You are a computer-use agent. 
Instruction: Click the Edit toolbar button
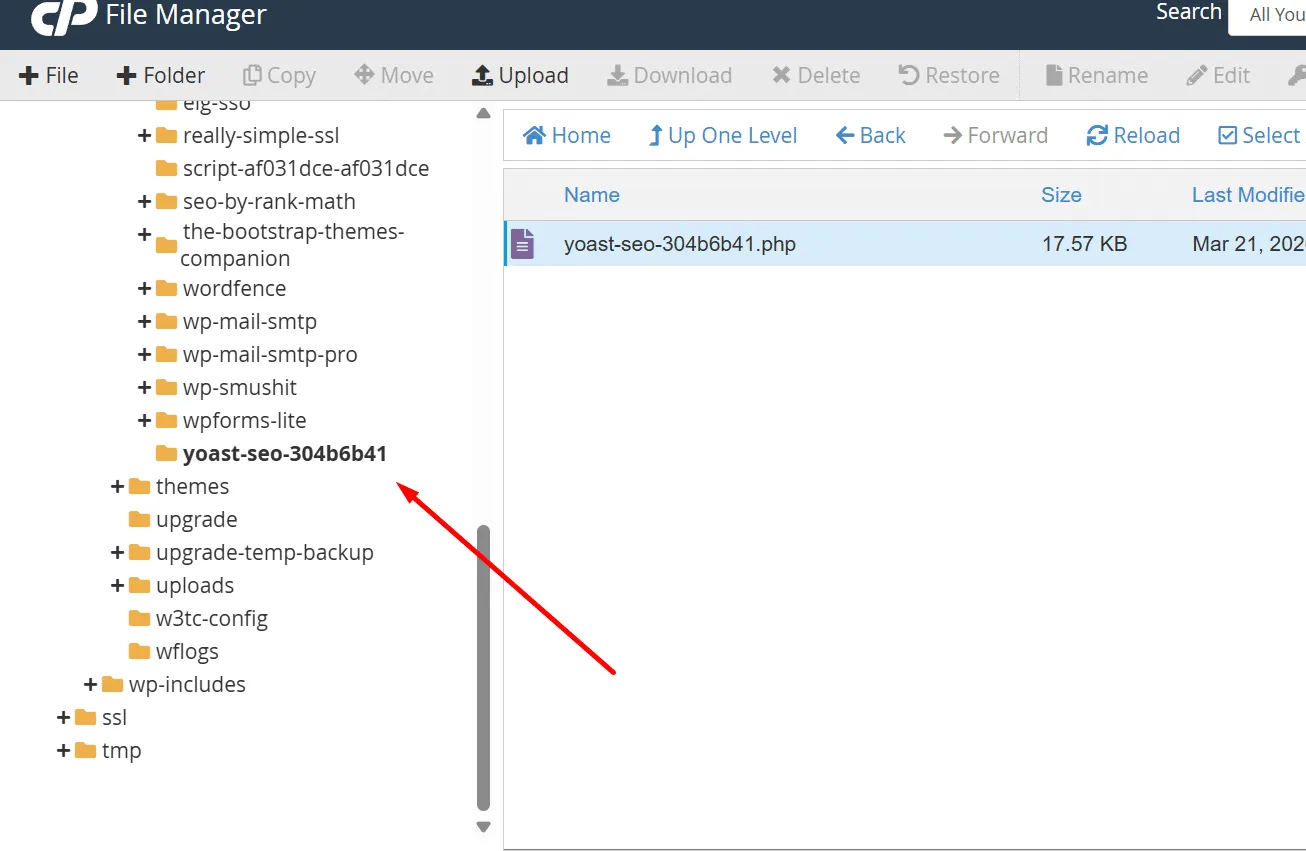[1218, 75]
